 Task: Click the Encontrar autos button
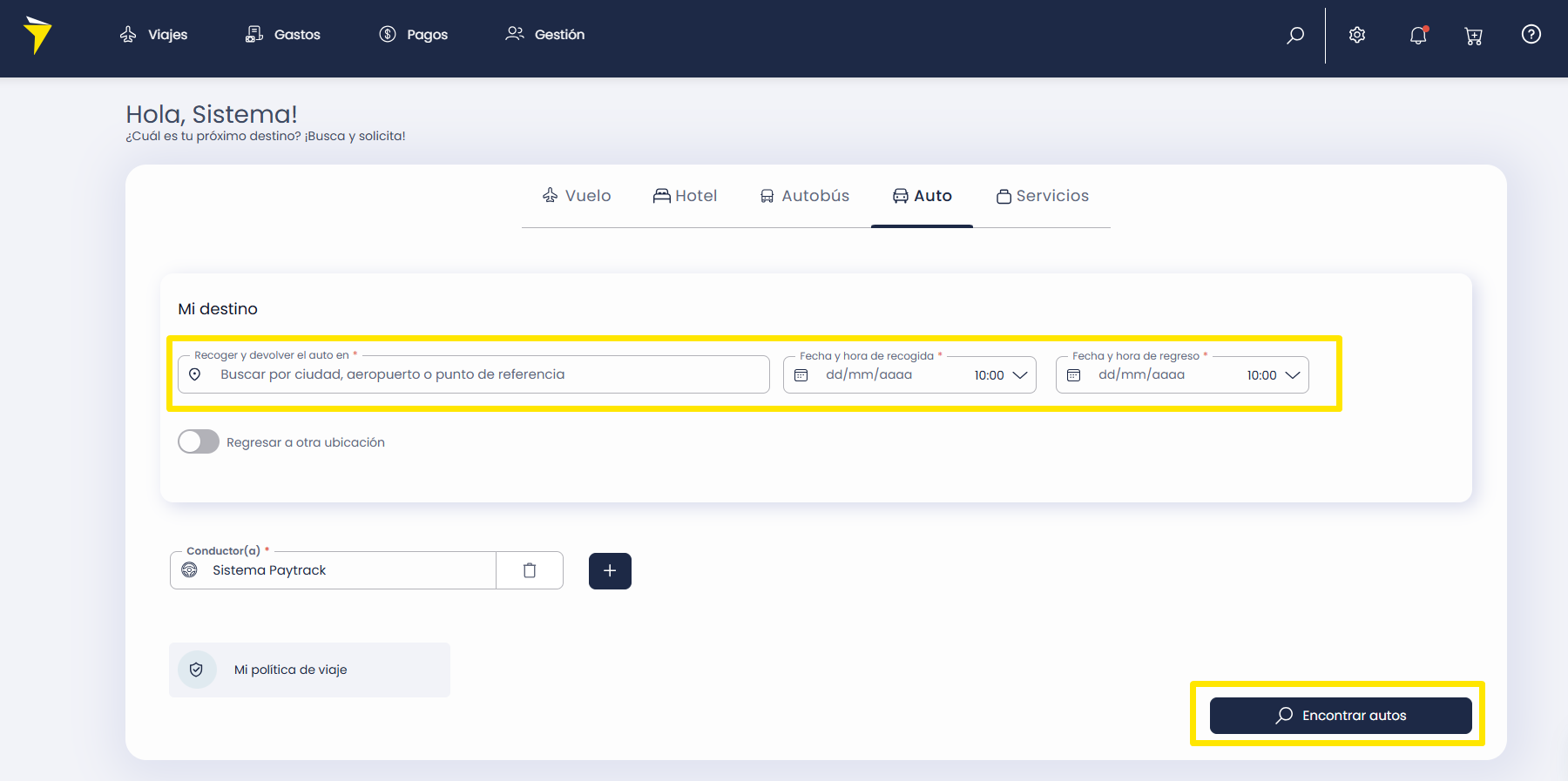[1341, 716]
